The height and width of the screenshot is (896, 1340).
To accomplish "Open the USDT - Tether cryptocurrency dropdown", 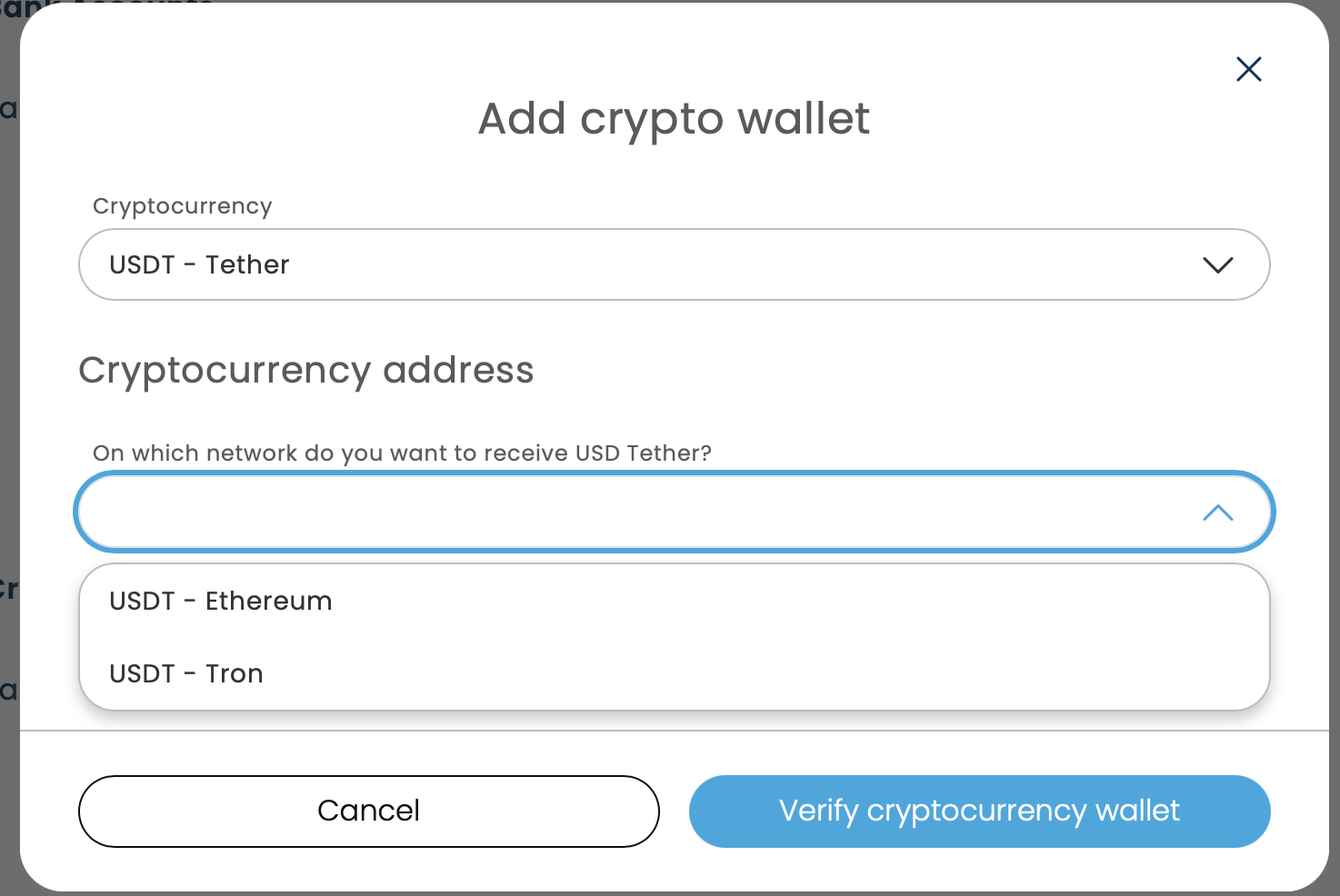I will pos(673,264).
